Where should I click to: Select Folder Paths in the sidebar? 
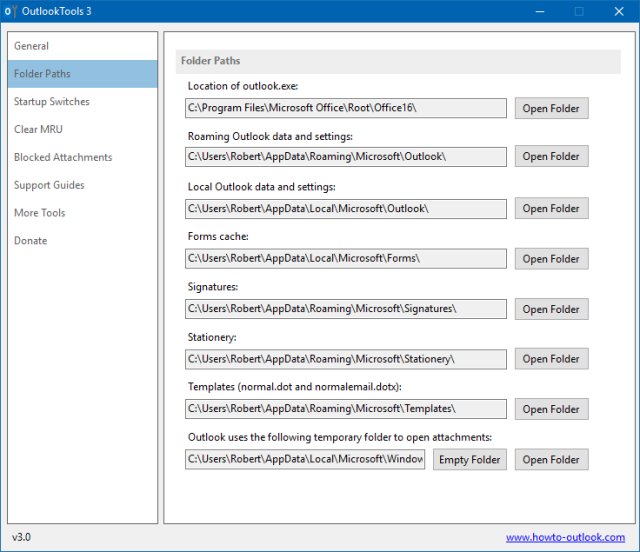point(42,74)
